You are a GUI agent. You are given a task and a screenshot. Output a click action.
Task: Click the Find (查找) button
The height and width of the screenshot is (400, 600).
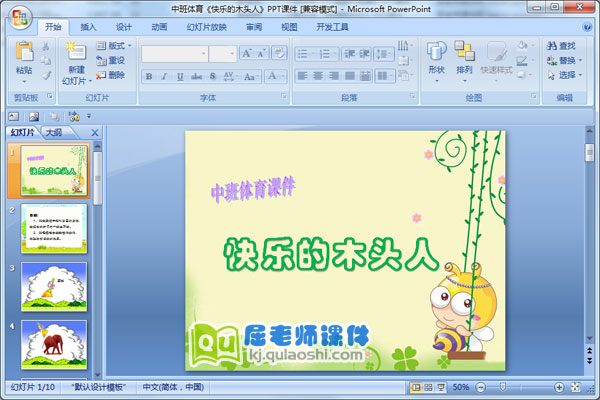561,46
